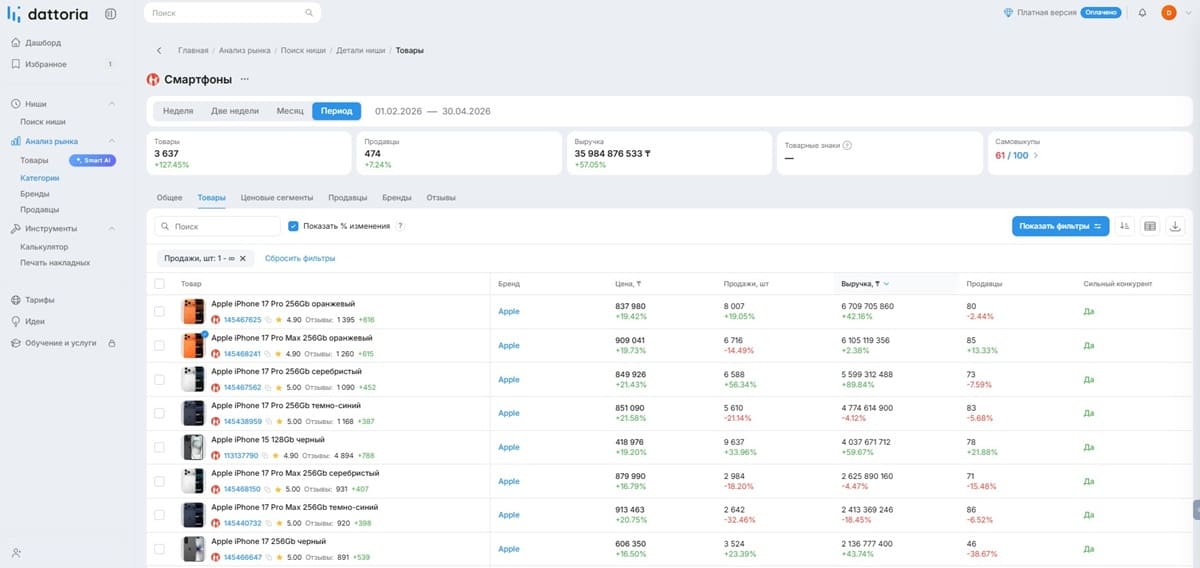Go back using the breadcrumb arrow
The width and height of the screenshot is (1200, 568).
coord(159,50)
